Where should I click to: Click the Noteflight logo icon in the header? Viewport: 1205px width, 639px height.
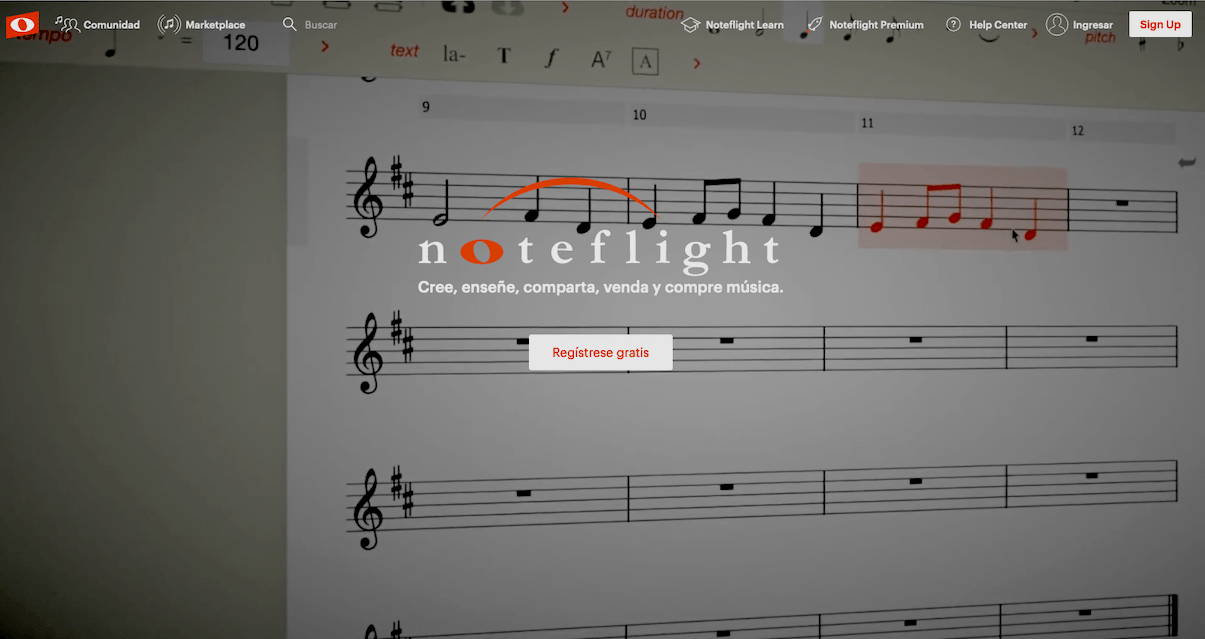[22, 24]
